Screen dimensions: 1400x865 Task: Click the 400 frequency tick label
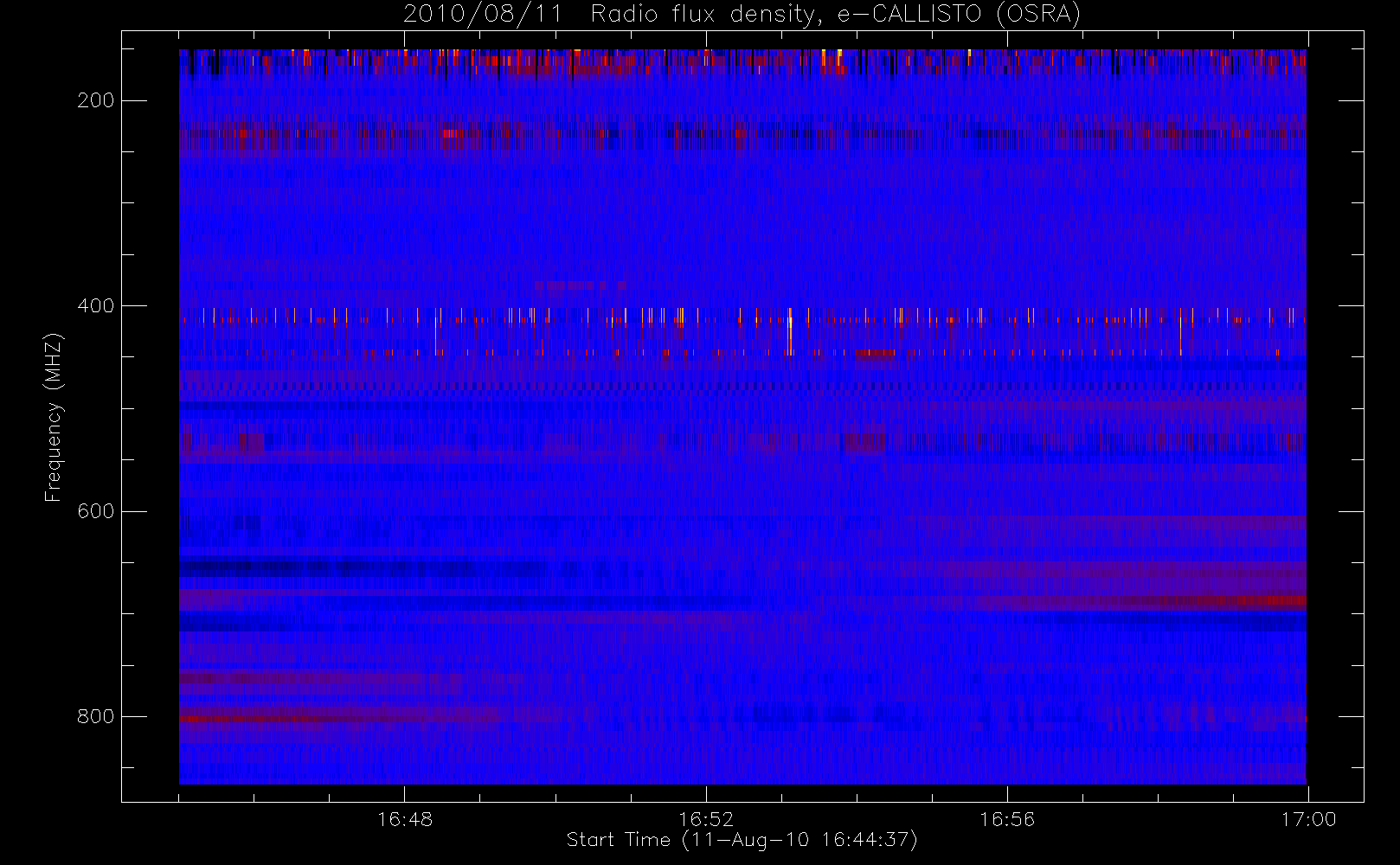point(95,305)
